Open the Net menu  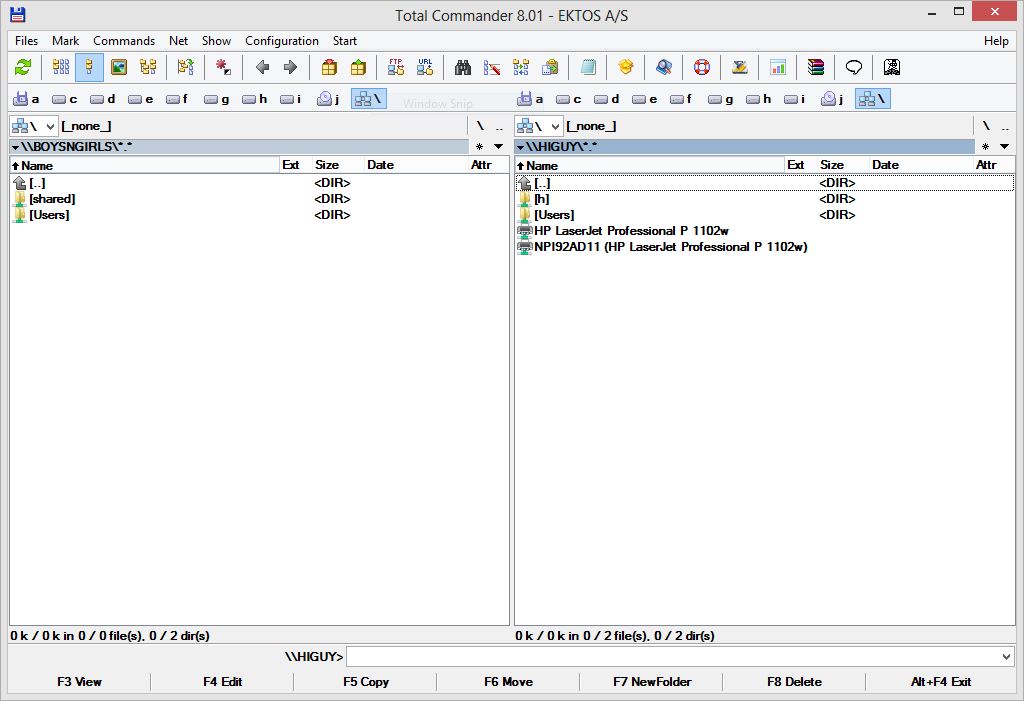pyautogui.click(x=178, y=41)
